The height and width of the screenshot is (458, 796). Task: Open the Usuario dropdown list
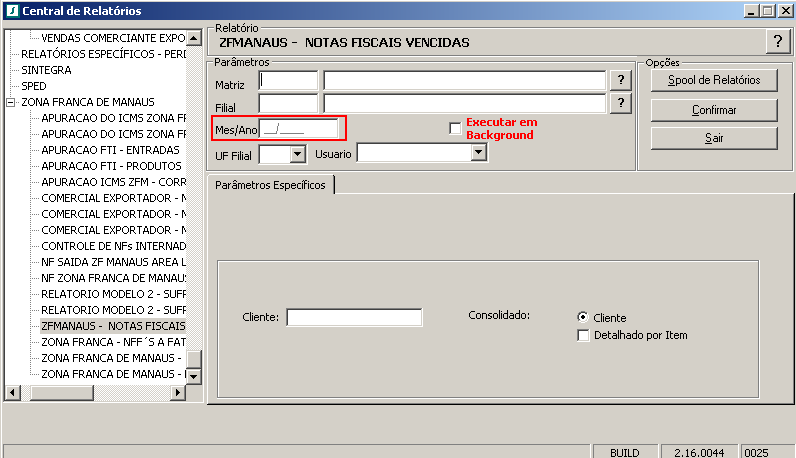click(478, 152)
